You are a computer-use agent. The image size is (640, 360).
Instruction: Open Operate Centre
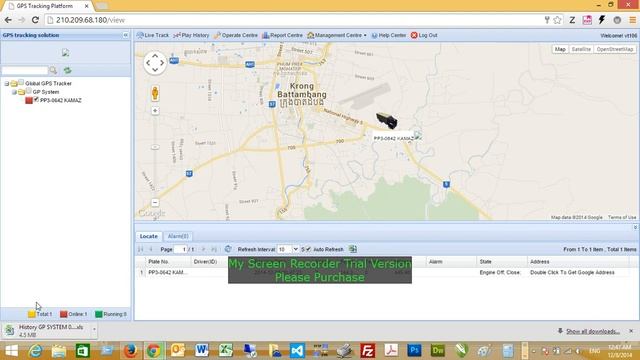pos(236,36)
